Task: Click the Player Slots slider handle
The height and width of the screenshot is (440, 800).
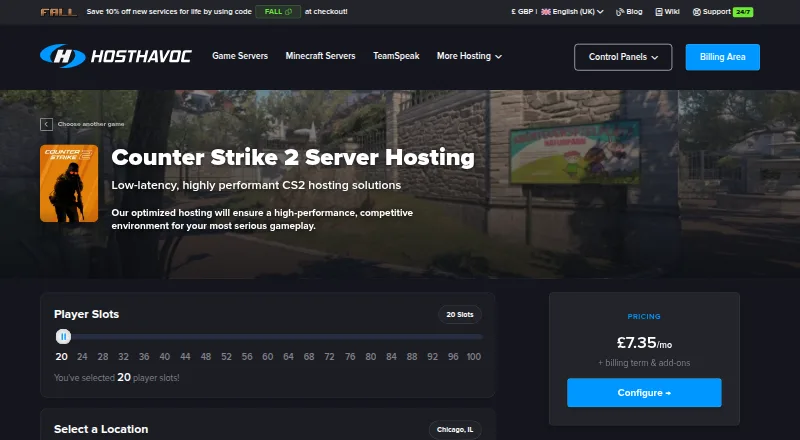Action: [63, 336]
